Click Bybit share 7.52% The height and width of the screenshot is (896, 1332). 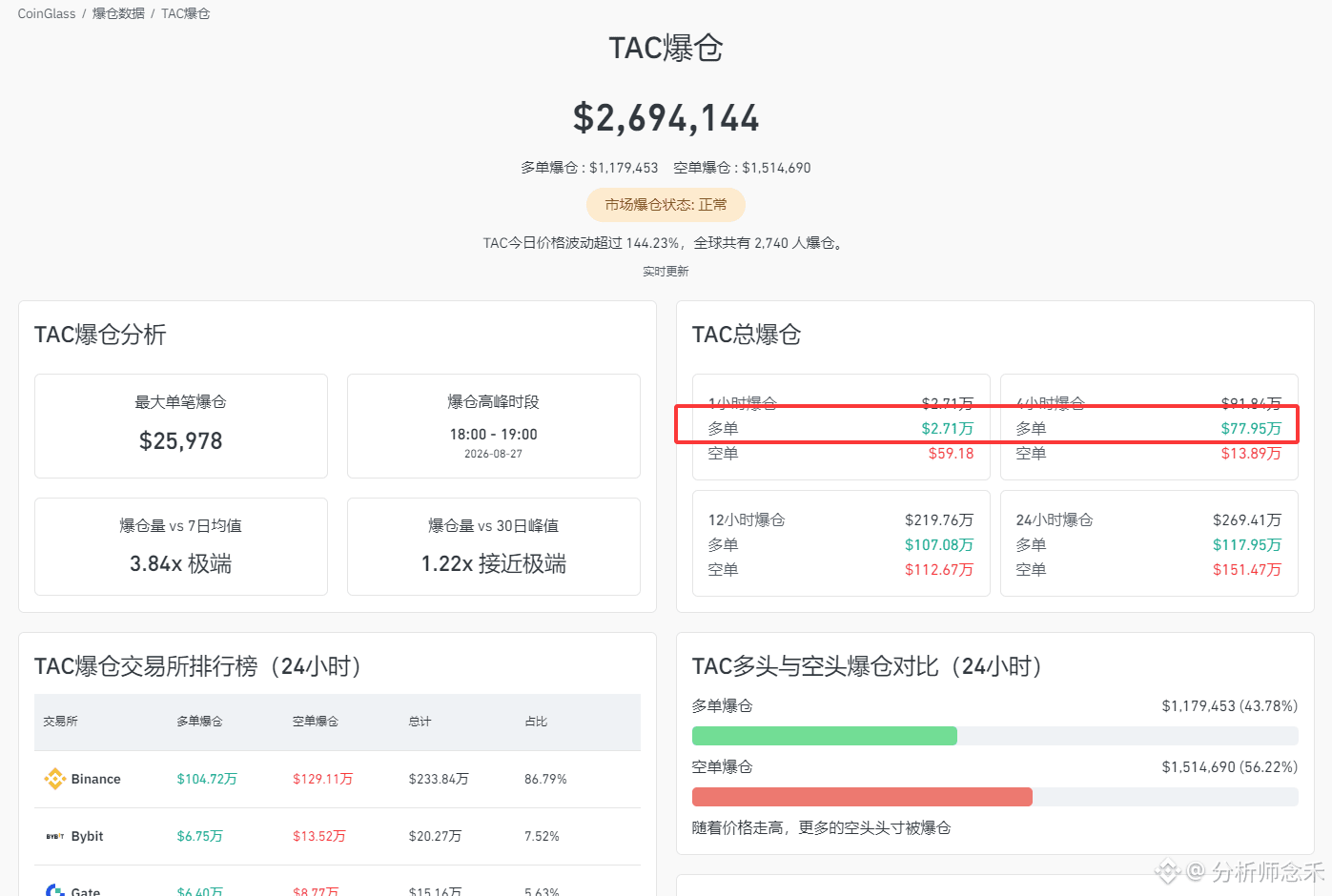[x=542, y=836]
